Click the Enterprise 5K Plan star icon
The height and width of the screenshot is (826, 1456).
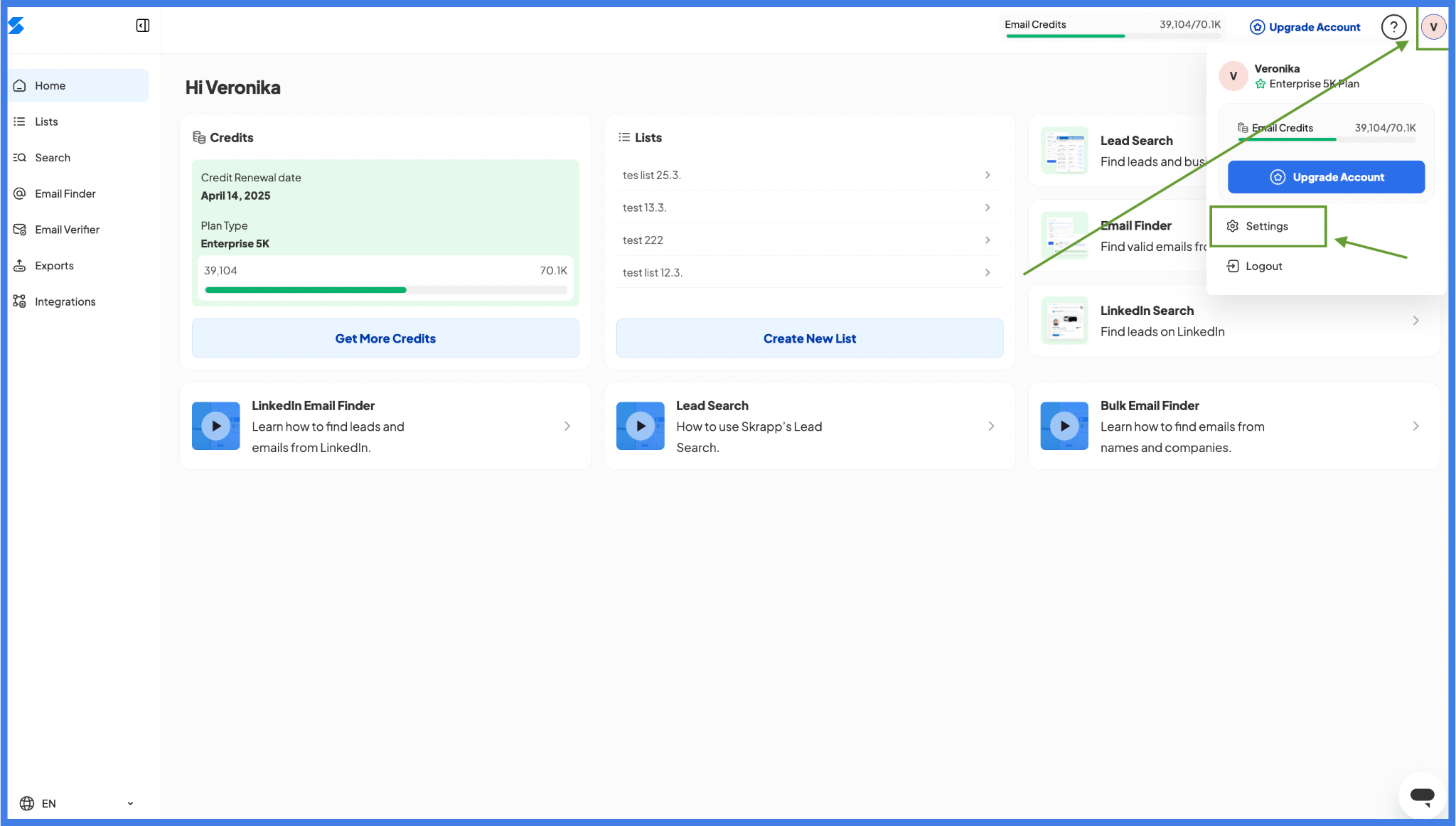[1260, 84]
